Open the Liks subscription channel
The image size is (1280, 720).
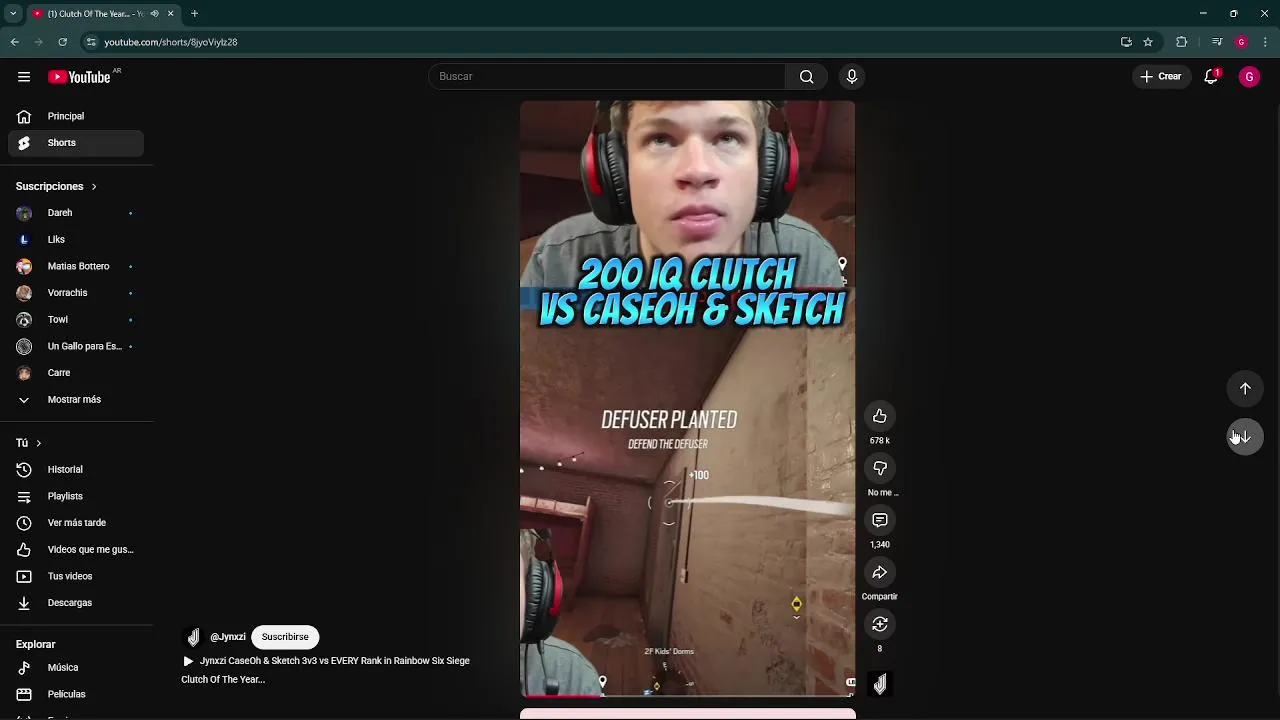point(76,240)
